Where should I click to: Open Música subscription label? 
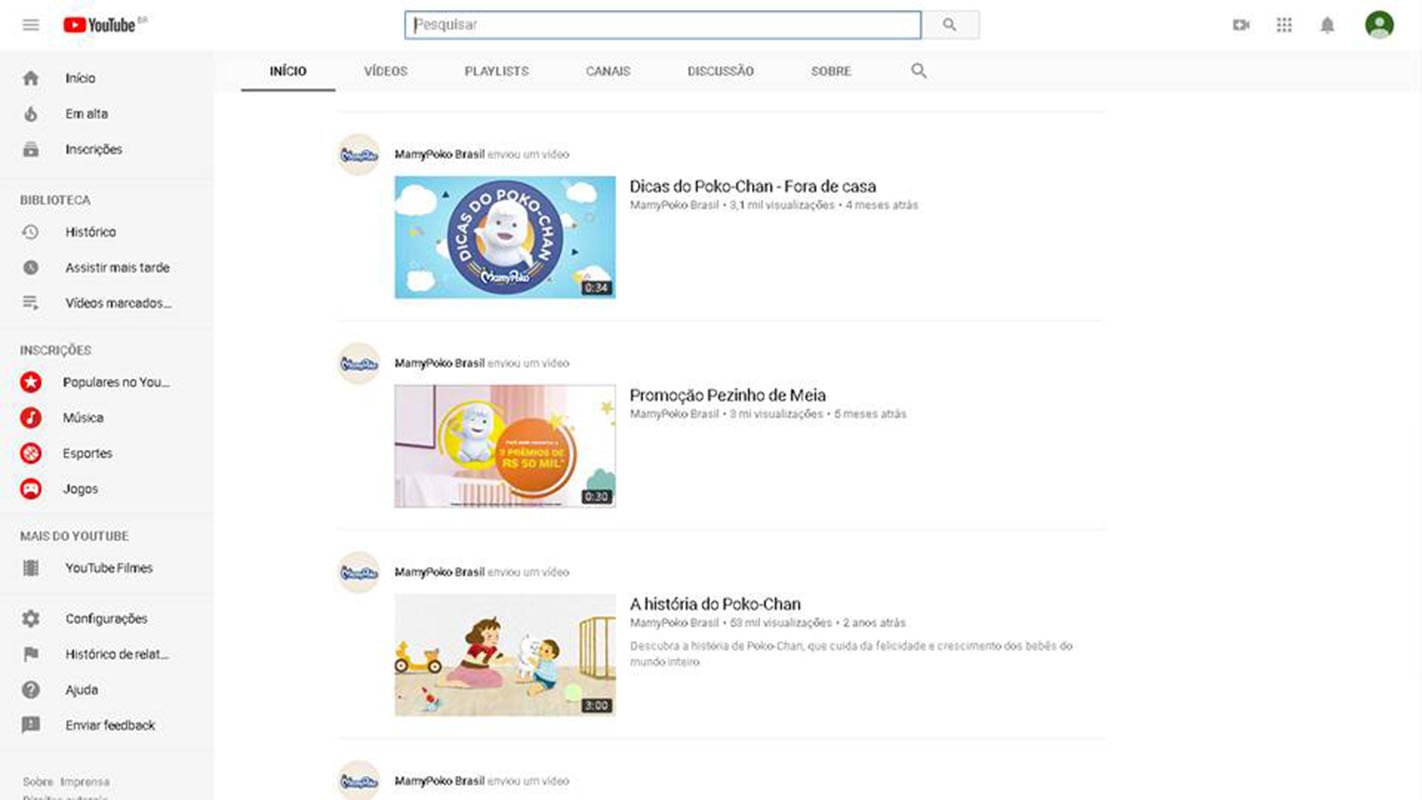pyautogui.click(x=83, y=418)
